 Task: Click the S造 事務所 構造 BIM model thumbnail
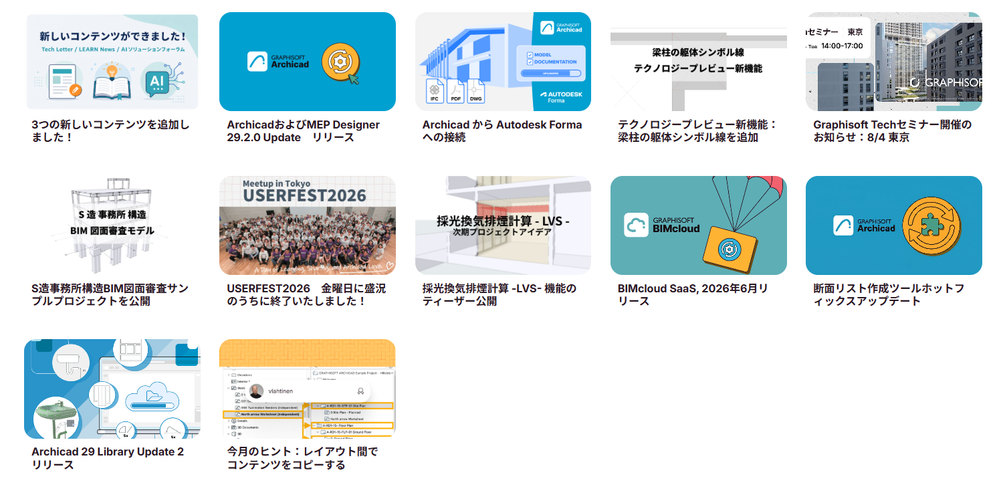pyautogui.click(x=112, y=226)
